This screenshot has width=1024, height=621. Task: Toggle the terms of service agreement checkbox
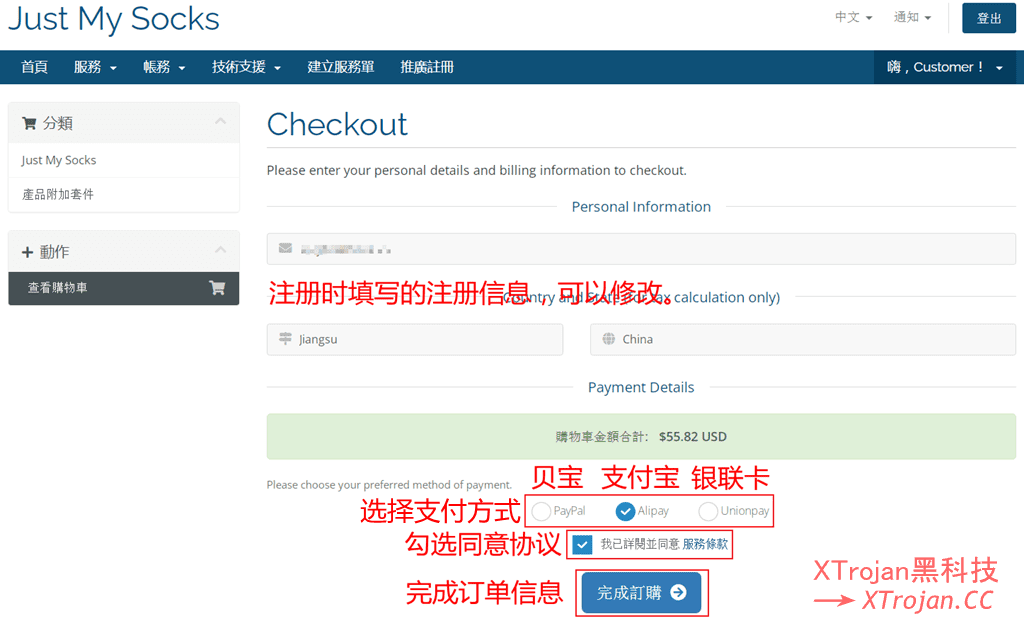click(582, 545)
